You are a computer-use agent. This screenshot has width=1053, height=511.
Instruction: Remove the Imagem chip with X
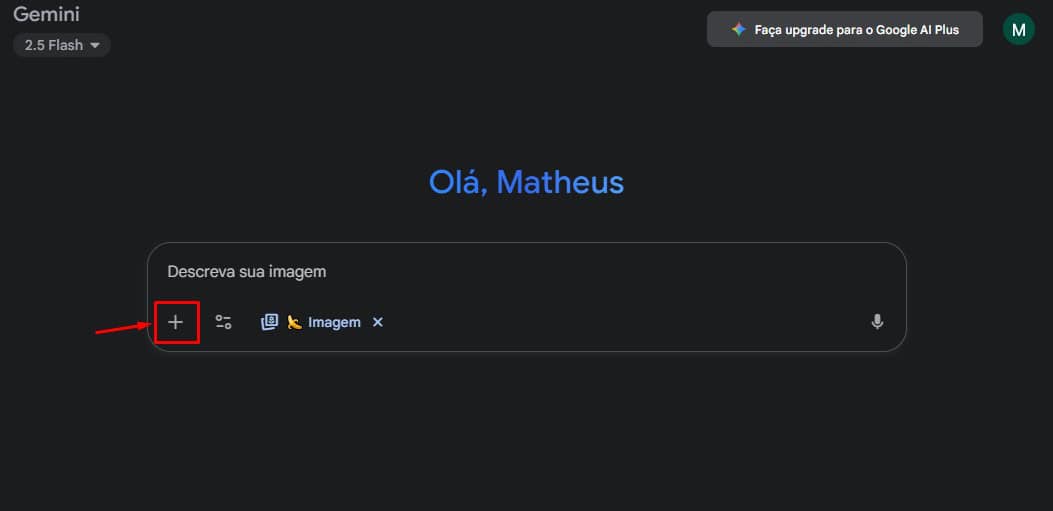tap(378, 322)
